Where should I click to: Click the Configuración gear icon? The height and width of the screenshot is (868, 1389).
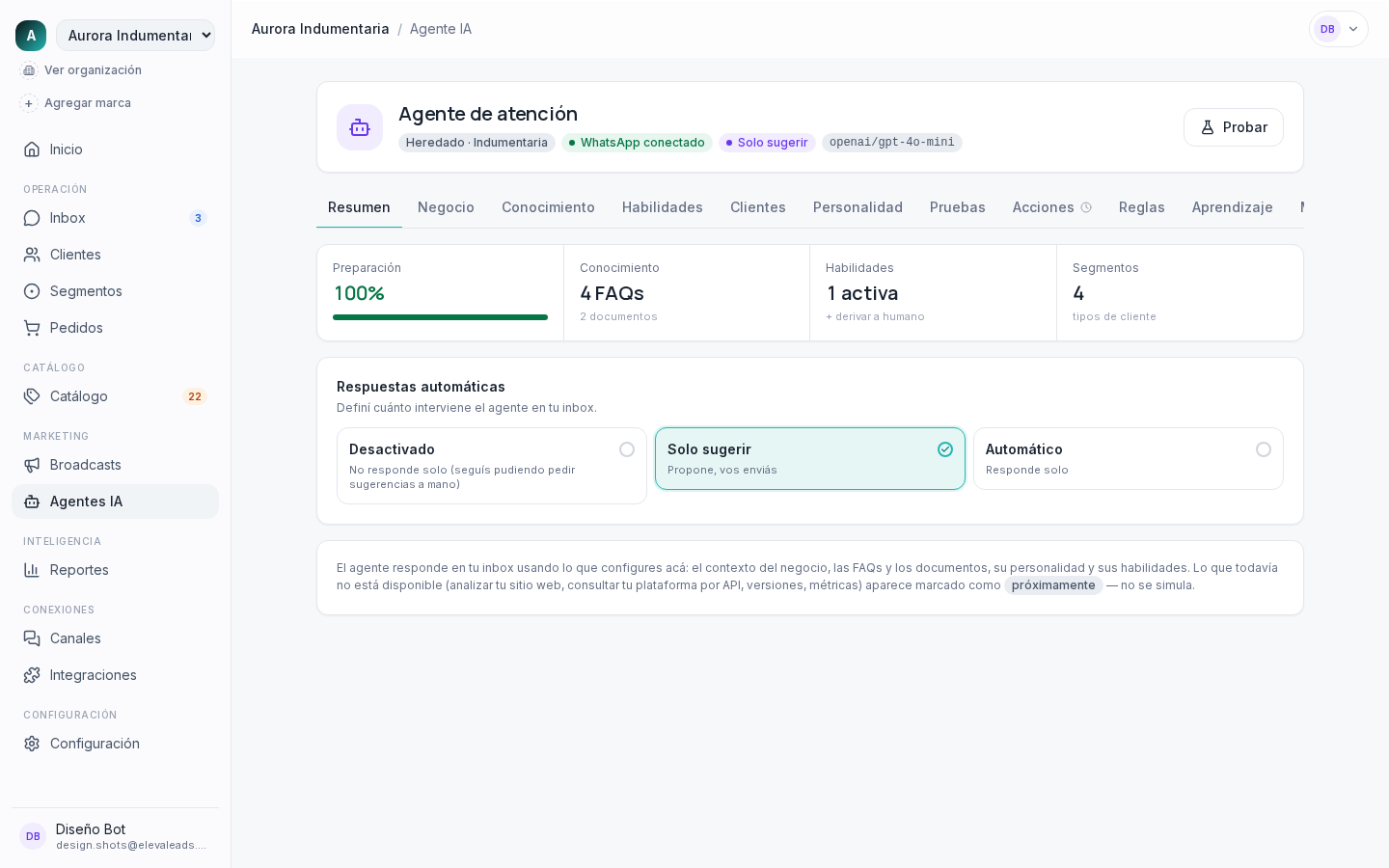click(32, 744)
